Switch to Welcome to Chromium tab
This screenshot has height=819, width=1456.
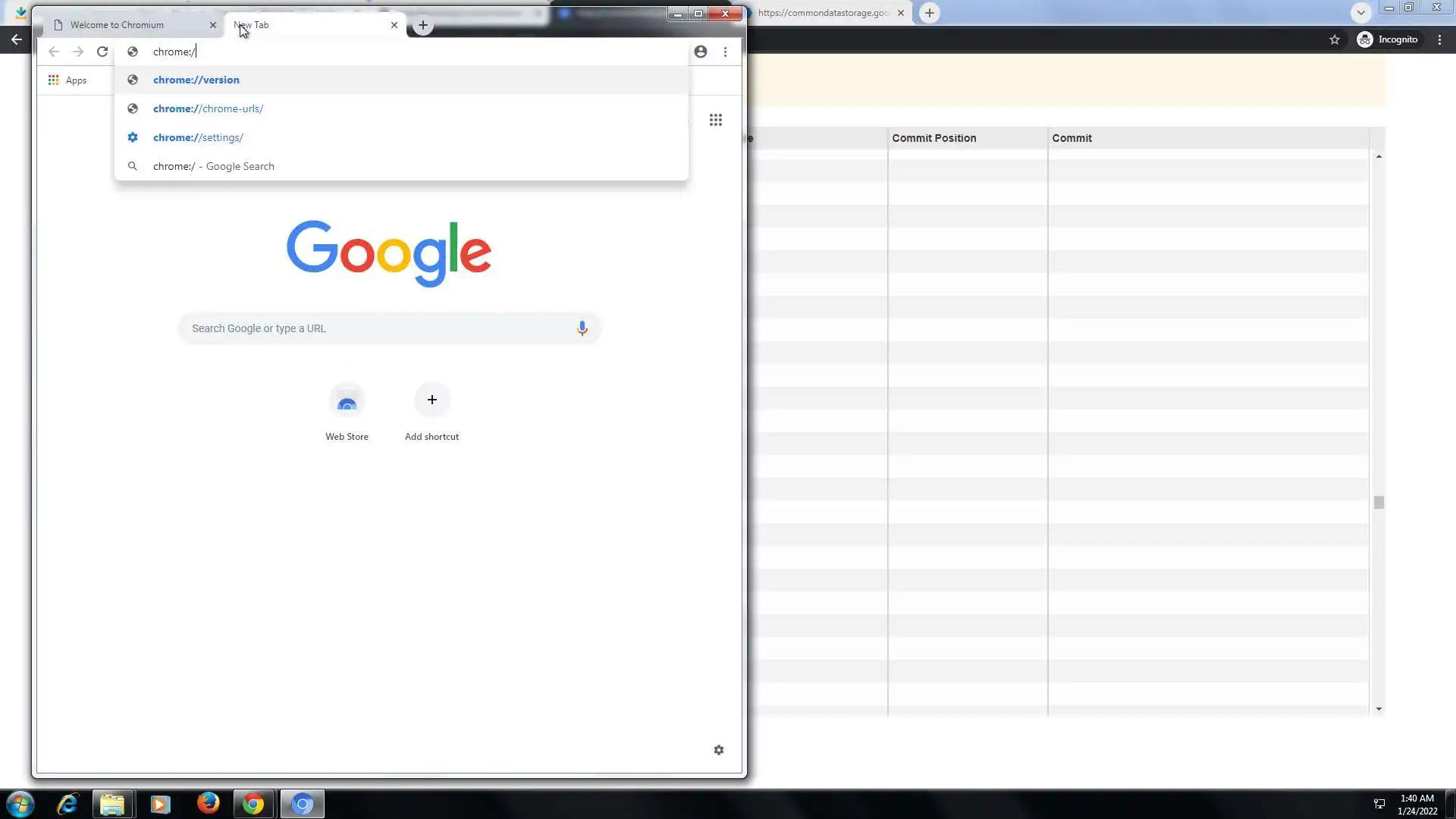coord(117,25)
